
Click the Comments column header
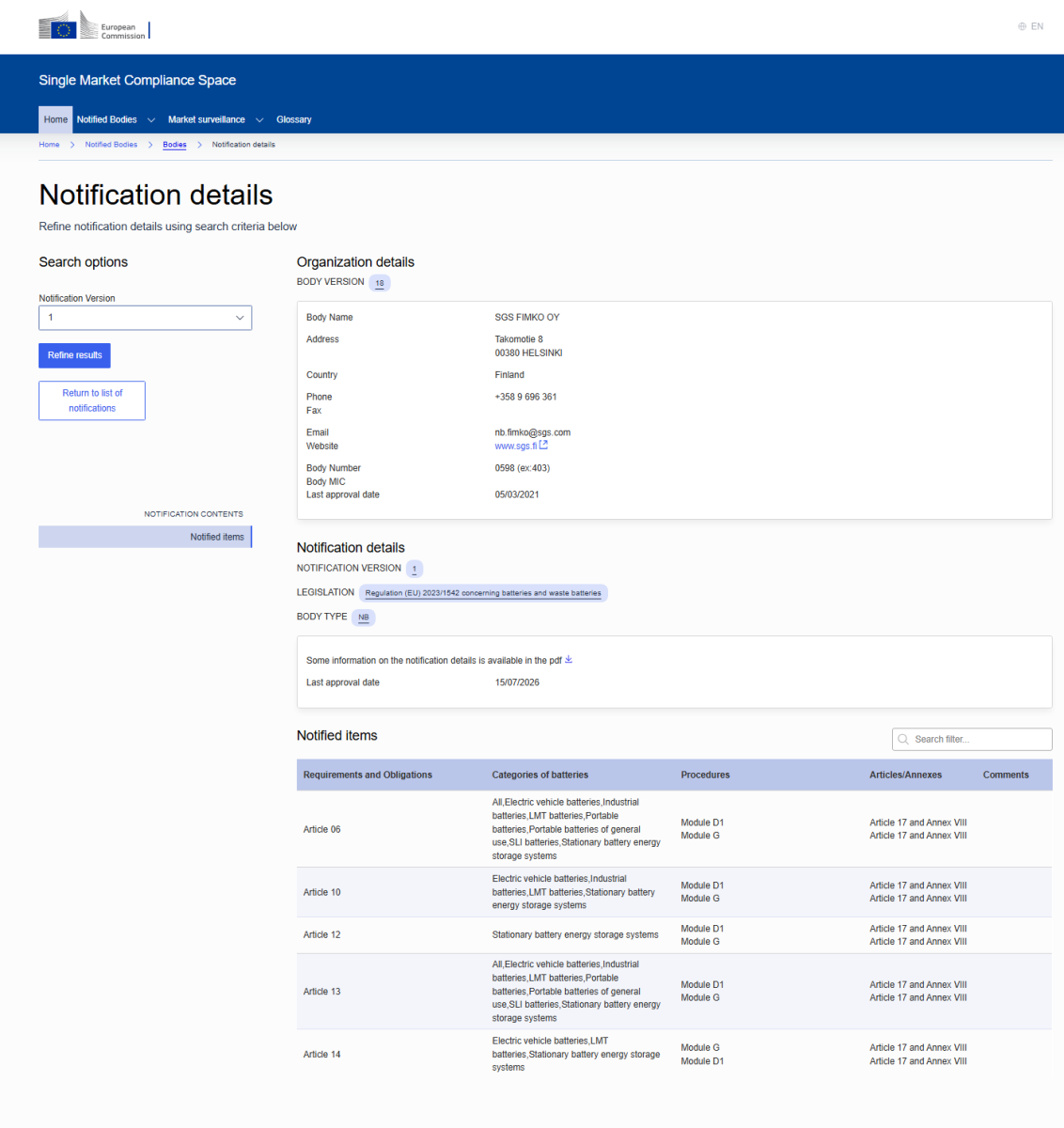(1006, 775)
